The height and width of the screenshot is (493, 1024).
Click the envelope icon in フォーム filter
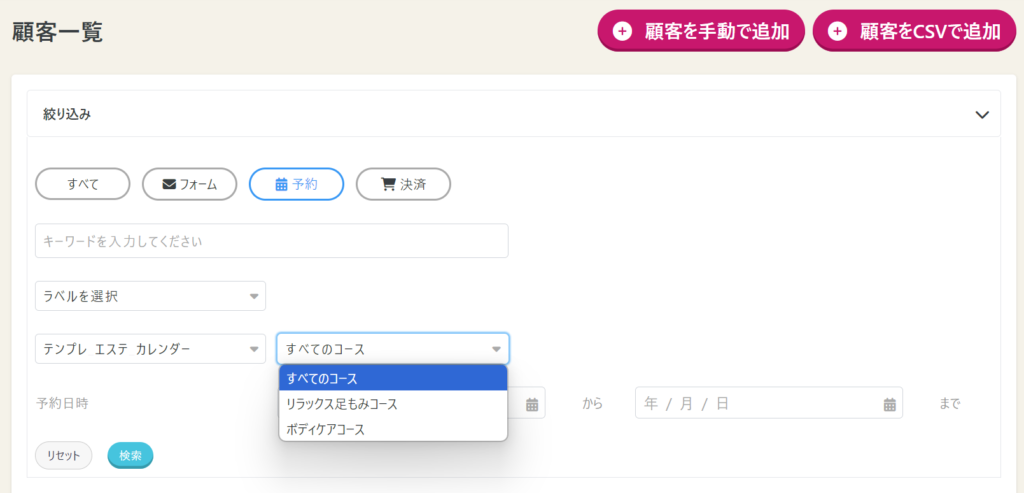pos(169,184)
